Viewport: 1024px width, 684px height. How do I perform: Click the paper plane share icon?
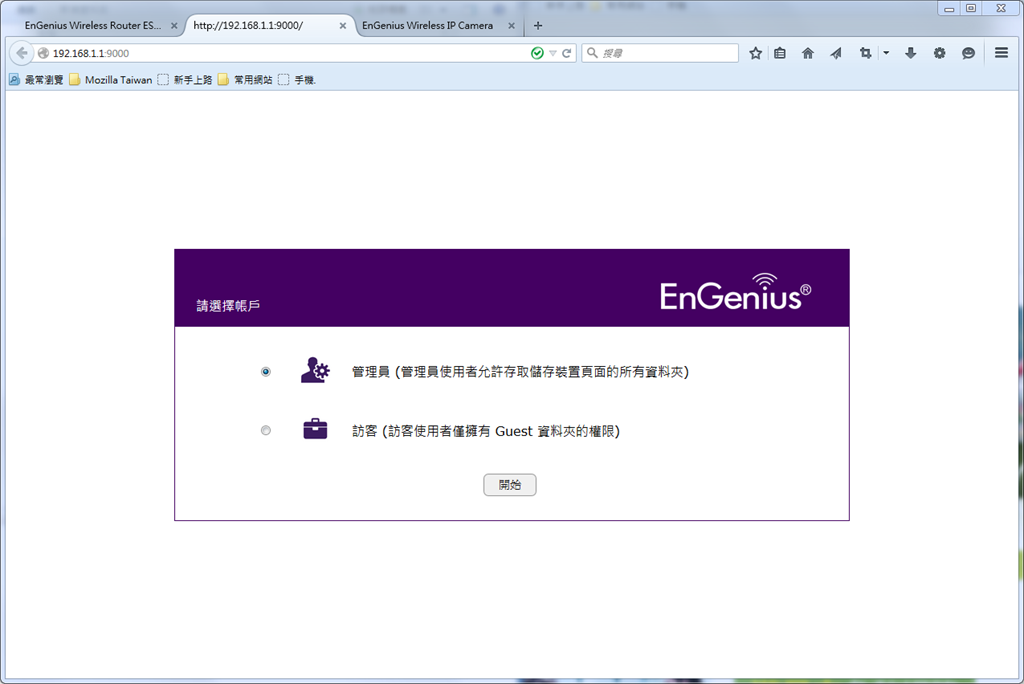click(x=836, y=53)
